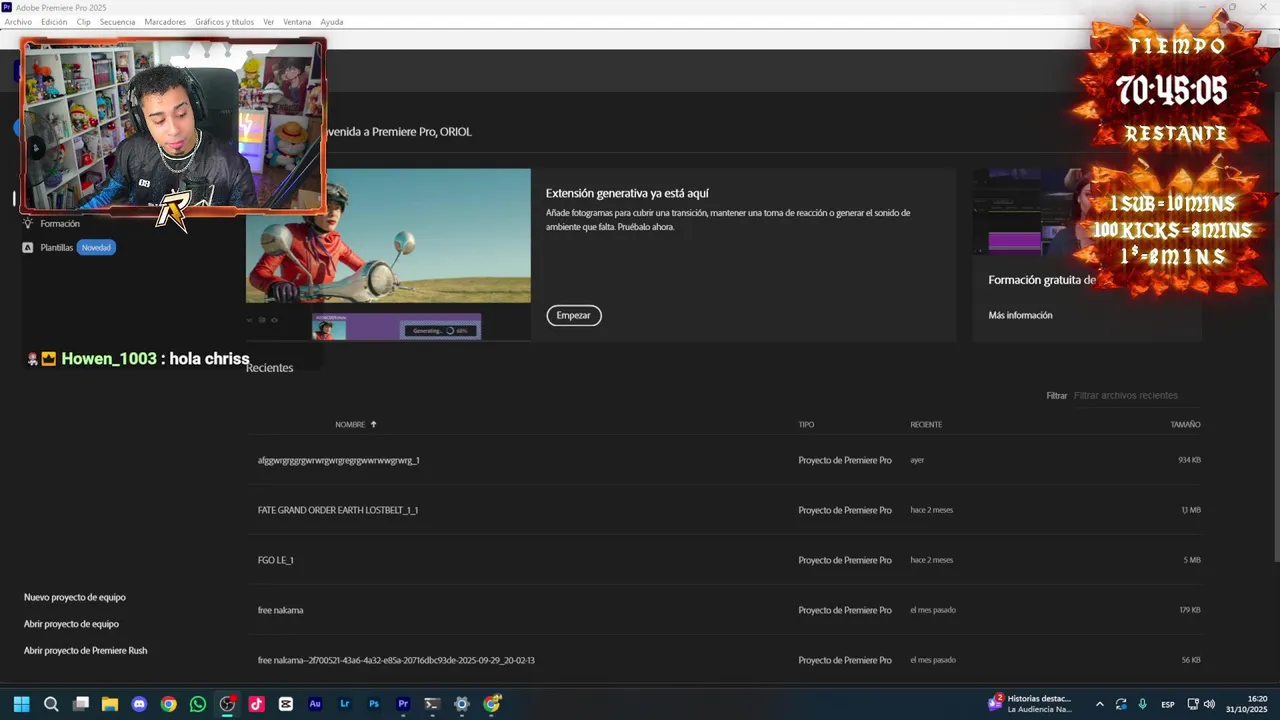Screen dimensions: 1280x720
Task: Open the Ayuda menu
Action: pos(332,22)
